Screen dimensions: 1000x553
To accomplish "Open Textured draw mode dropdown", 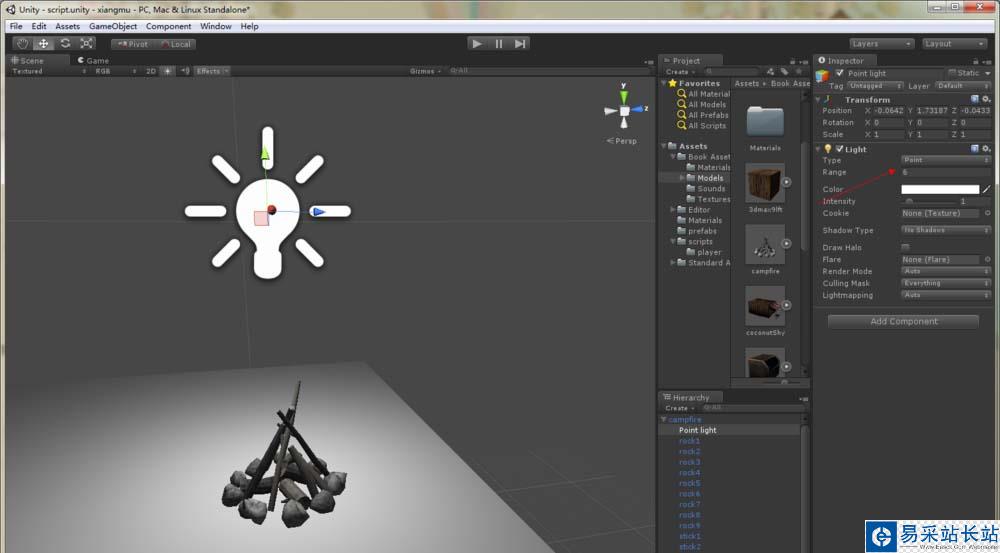I will [x=49, y=71].
